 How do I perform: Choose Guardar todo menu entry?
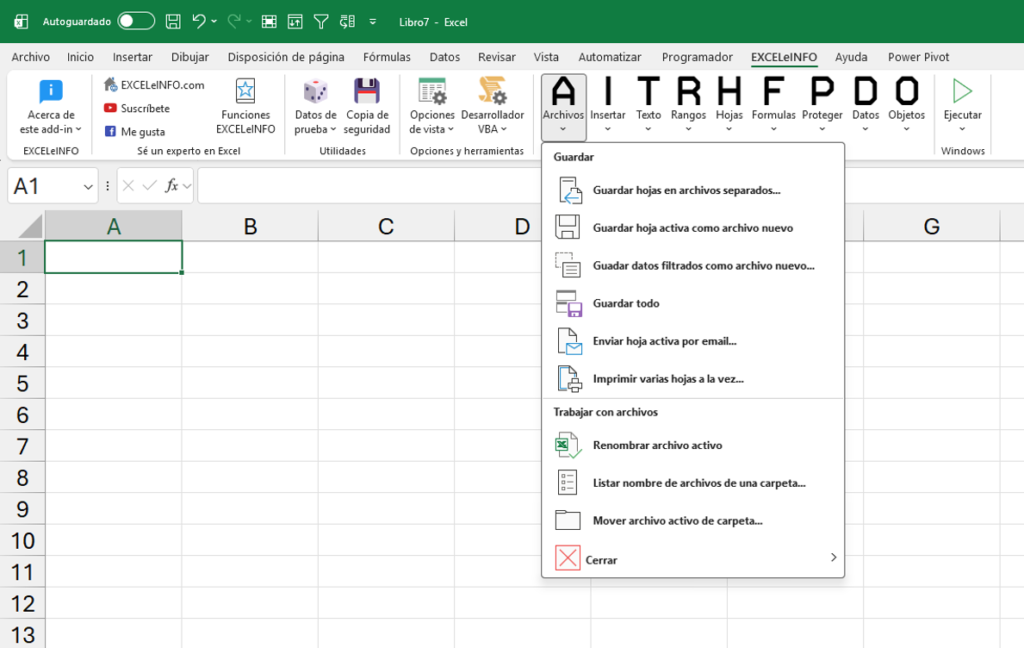693,303
